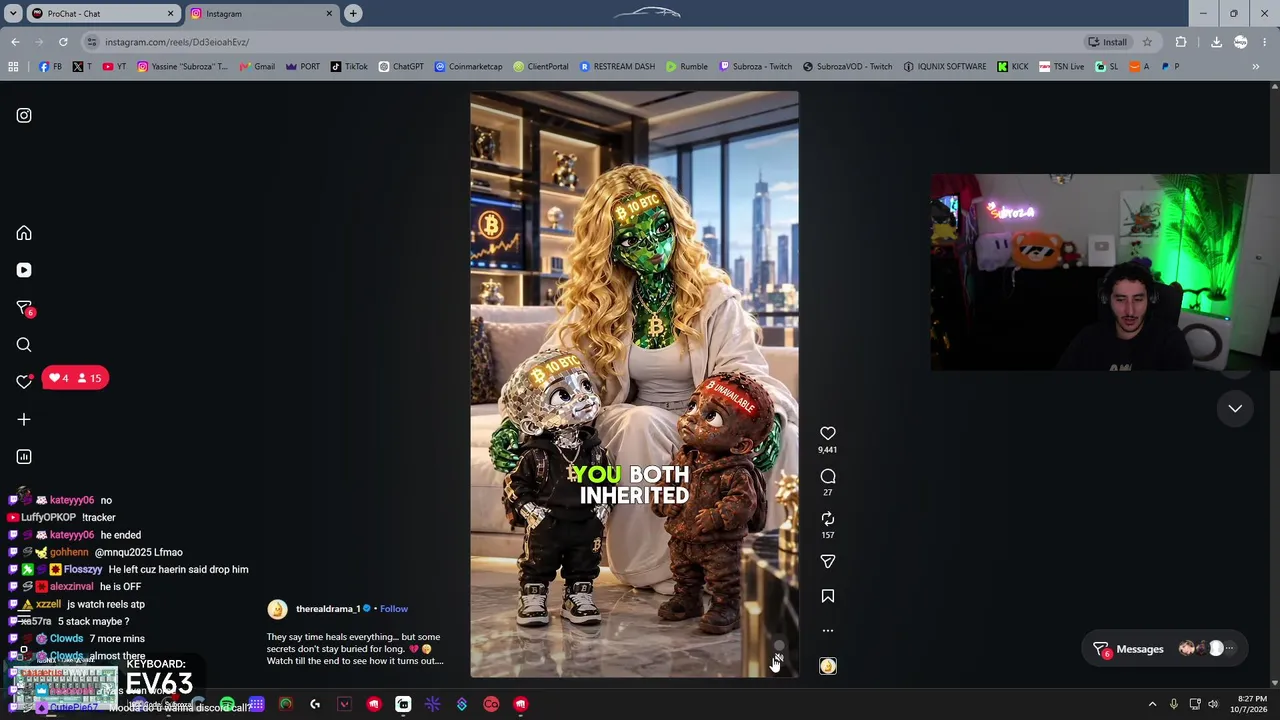Install the Instagram web app
This screenshot has height=720, width=1280.
pos(1107,42)
